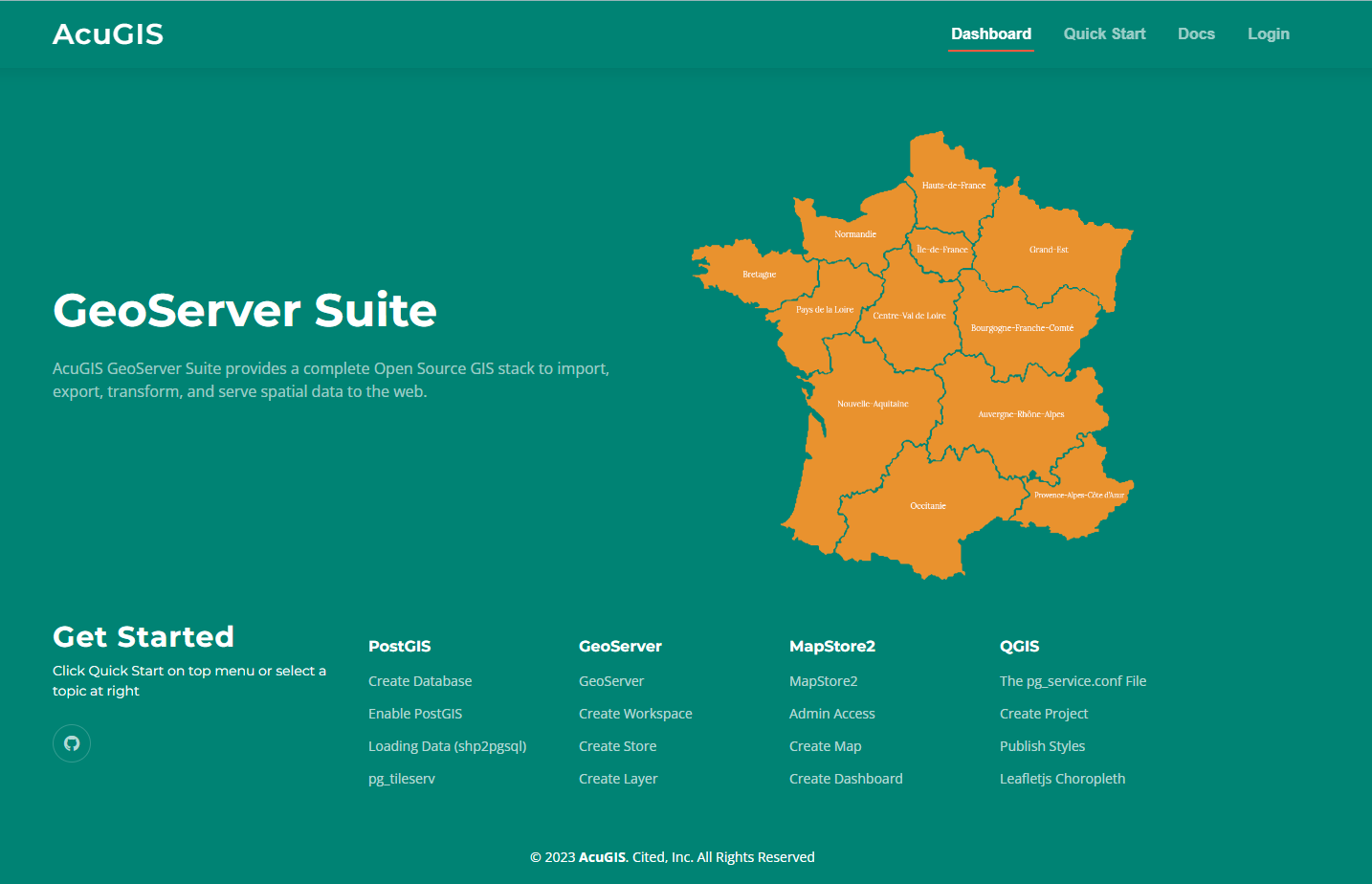This screenshot has height=884, width=1372.
Task: Click the AcuGIS link in footer
Action: coord(604,857)
